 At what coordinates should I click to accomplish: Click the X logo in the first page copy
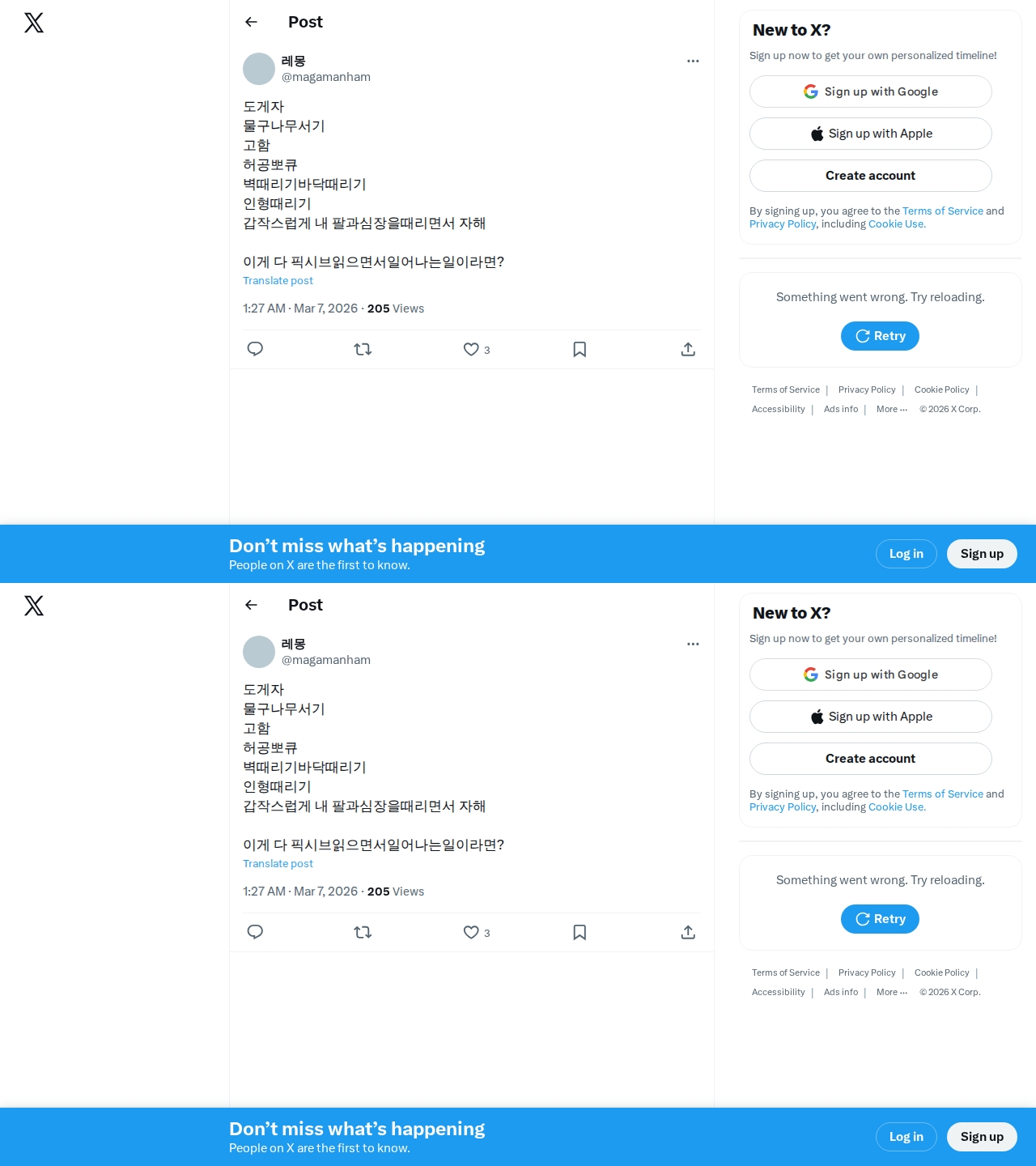[x=34, y=23]
